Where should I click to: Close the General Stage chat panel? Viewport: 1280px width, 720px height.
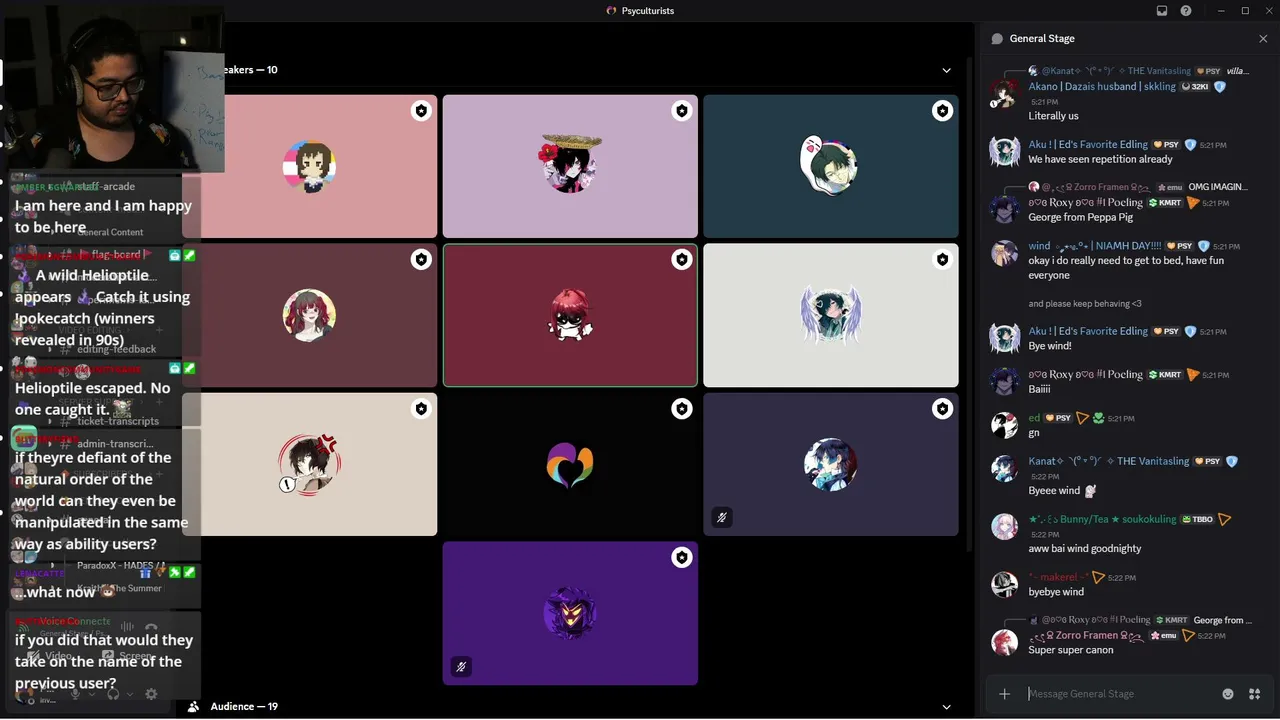tap(1263, 39)
